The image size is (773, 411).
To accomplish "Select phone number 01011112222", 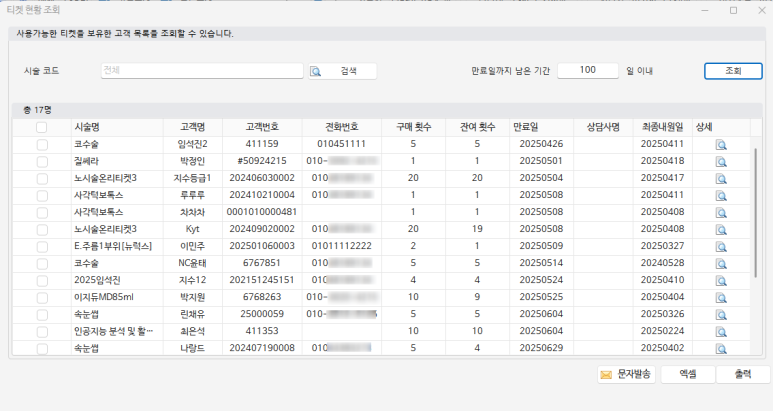I will pos(342,246).
